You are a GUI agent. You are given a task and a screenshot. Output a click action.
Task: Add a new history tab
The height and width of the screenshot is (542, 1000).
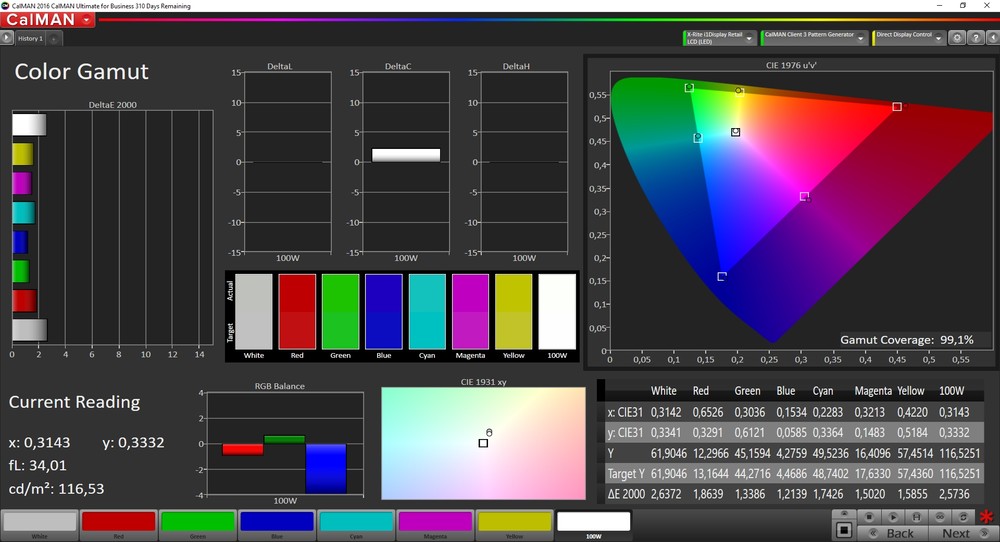pos(53,39)
